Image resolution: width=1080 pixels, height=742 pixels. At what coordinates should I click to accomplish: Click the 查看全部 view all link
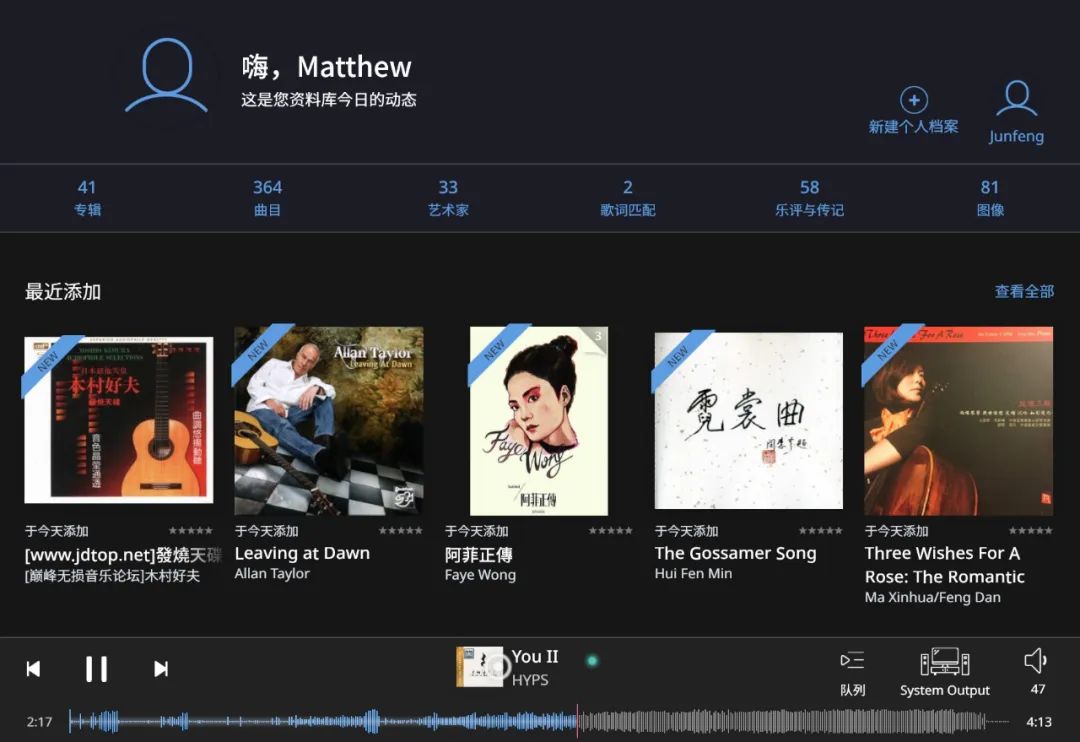(x=1024, y=291)
